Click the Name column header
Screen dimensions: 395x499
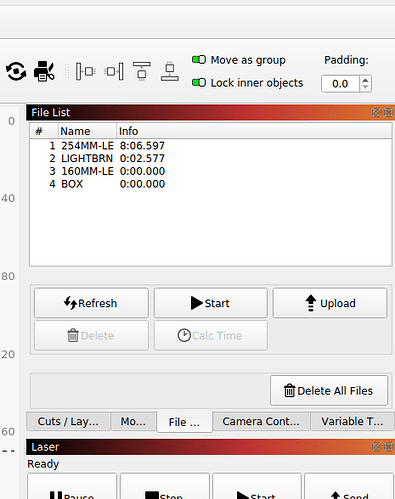(87, 131)
